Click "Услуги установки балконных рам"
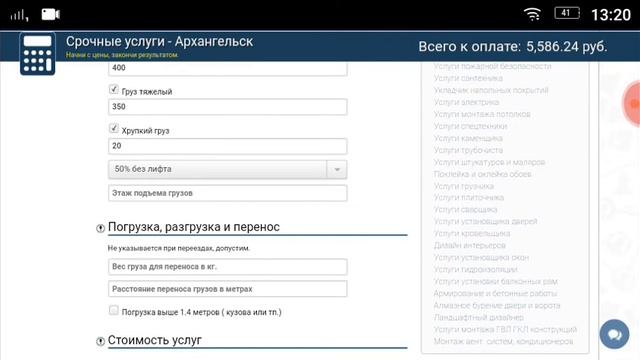Image resolution: width=640 pixels, height=360 pixels. coord(496,282)
